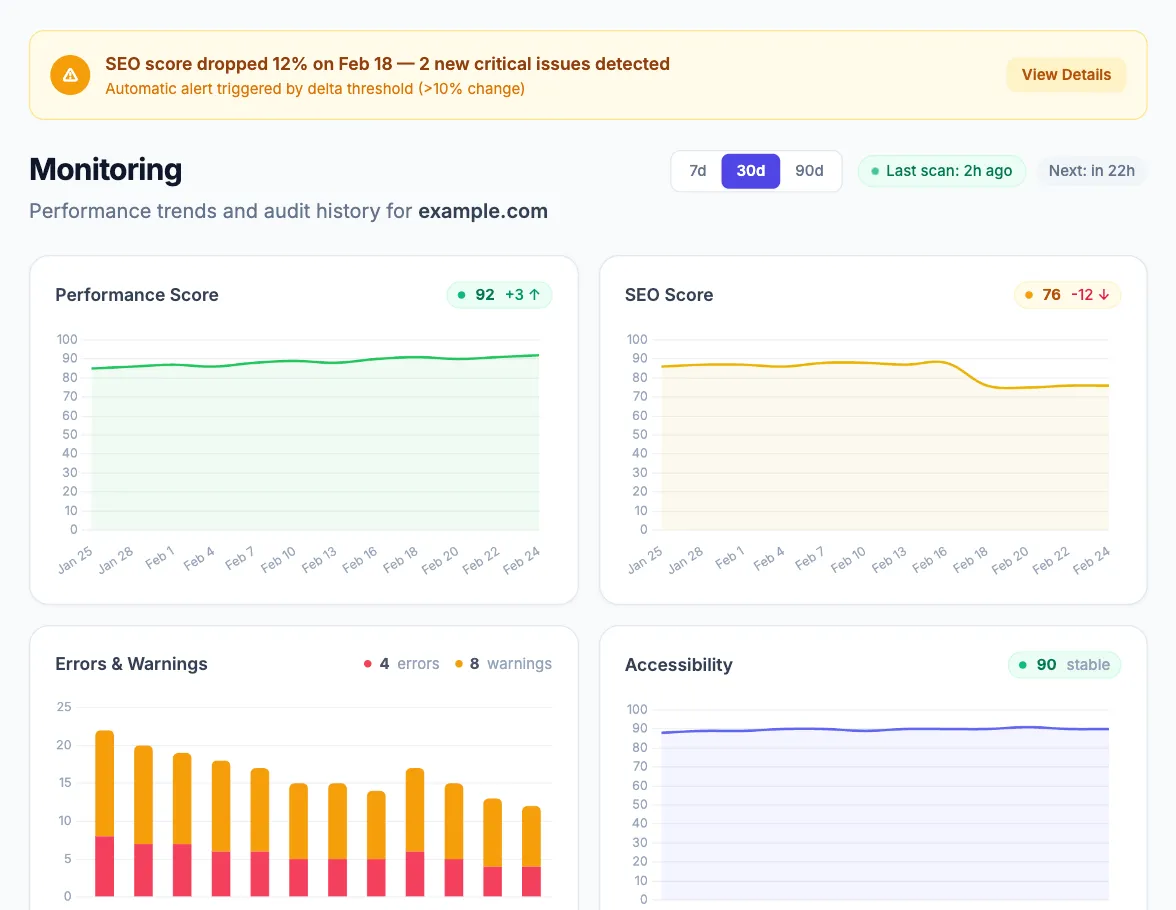Click the up arrow on Performance Score badge
This screenshot has height=910, width=1176.
536,295
